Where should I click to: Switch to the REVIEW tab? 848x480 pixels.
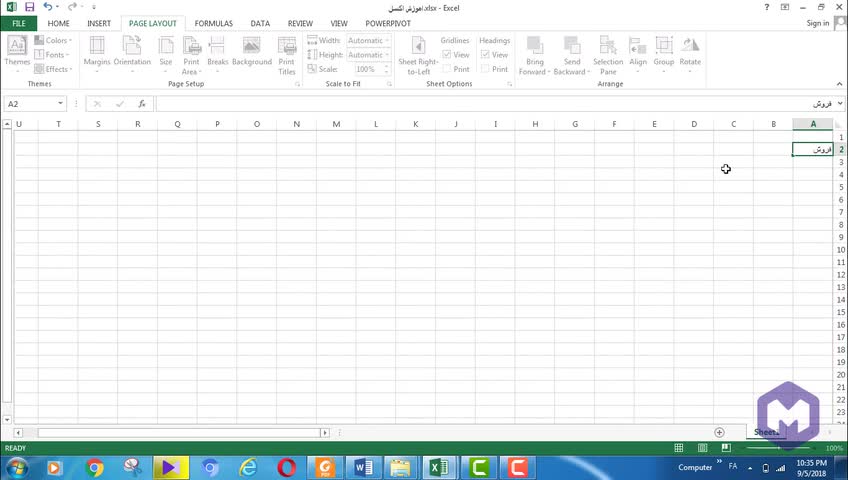tap(300, 23)
